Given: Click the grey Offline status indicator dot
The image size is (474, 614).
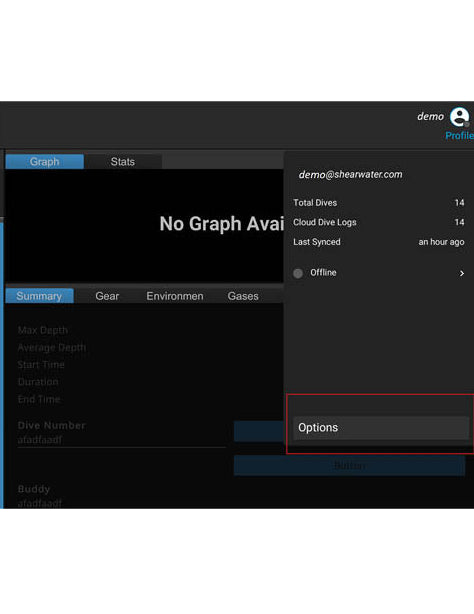Looking at the screenshot, I should click(298, 273).
